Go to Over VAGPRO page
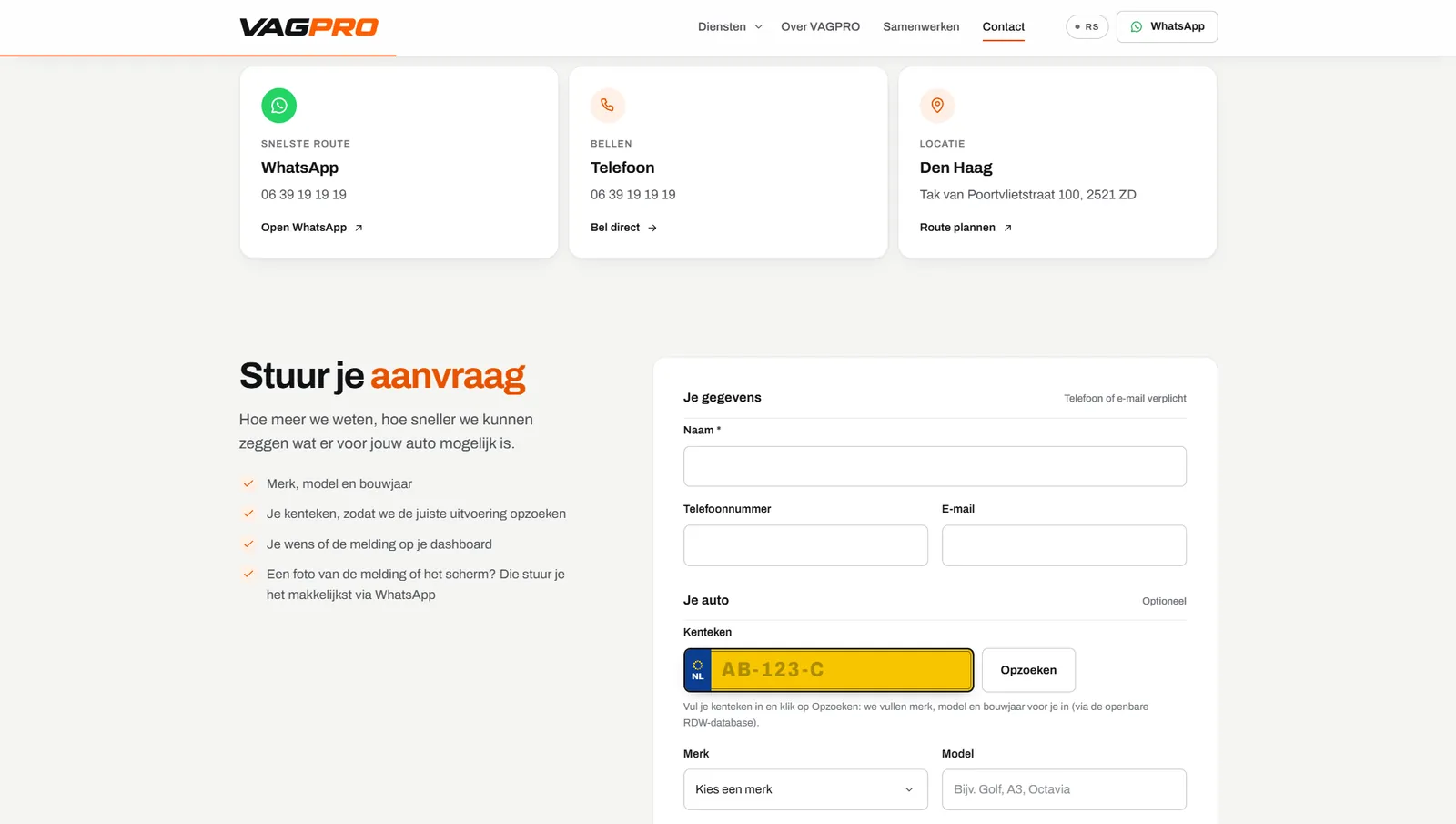The width and height of the screenshot is (1456, 824). coord(820,27)
